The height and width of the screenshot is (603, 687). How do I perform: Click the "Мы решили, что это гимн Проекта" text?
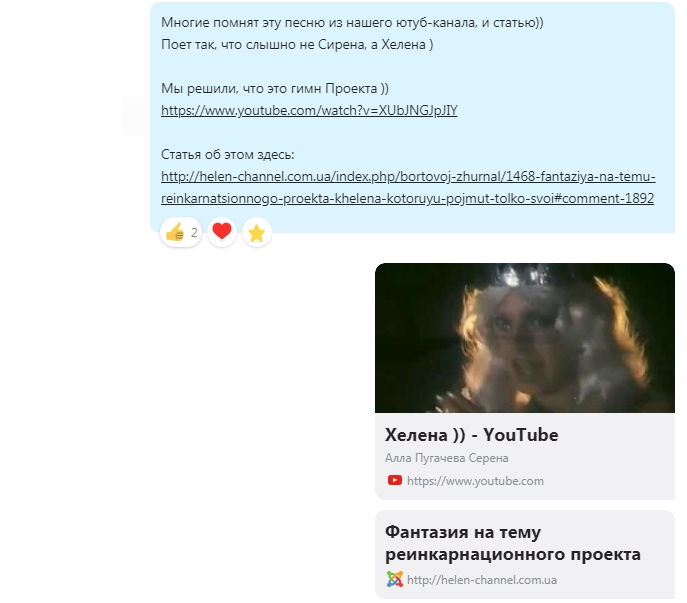pyautogui.click(x=275, y=89)
